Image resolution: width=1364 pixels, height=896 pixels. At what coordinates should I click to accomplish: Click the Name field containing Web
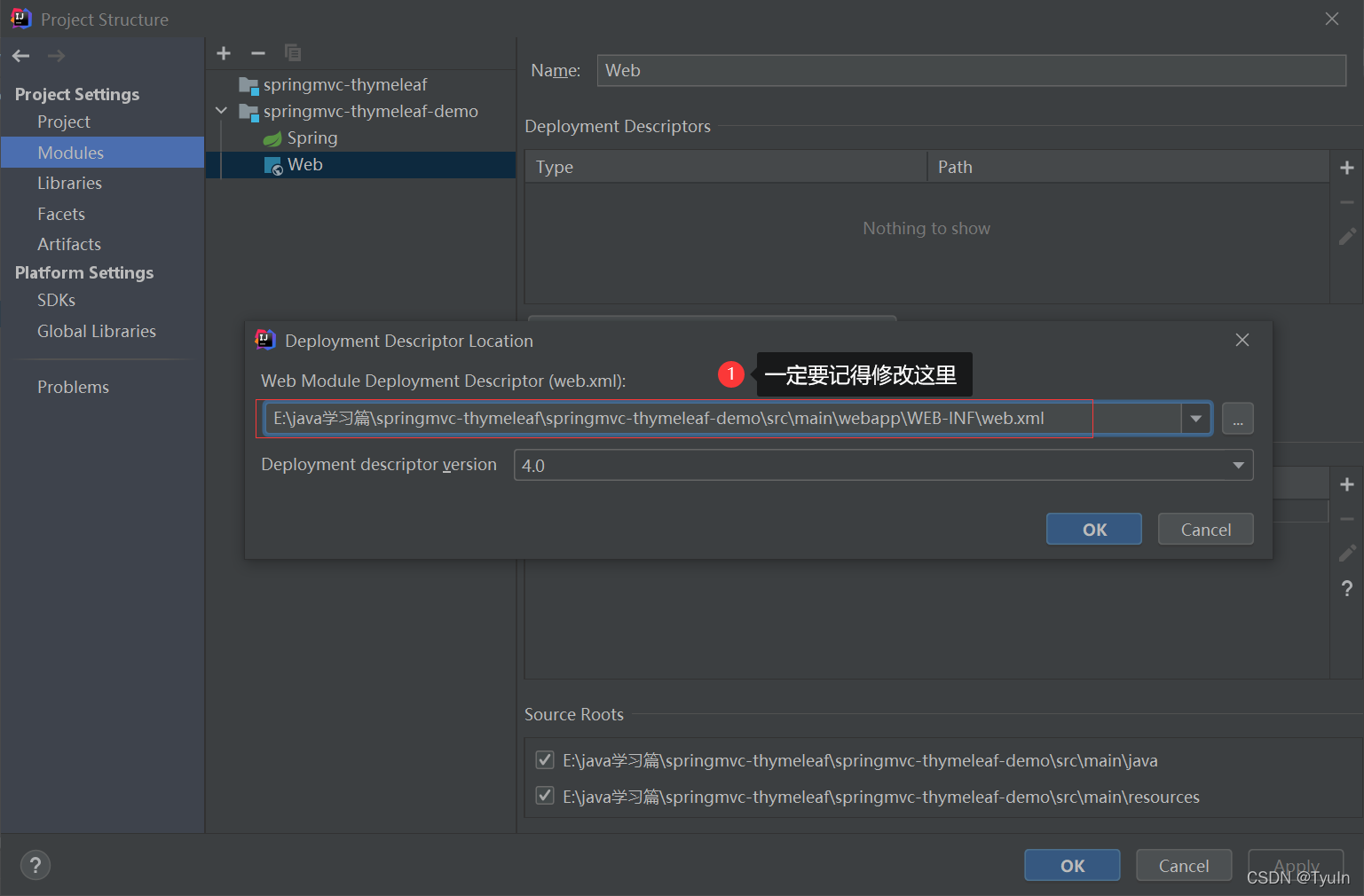click(x=972, y=70)
